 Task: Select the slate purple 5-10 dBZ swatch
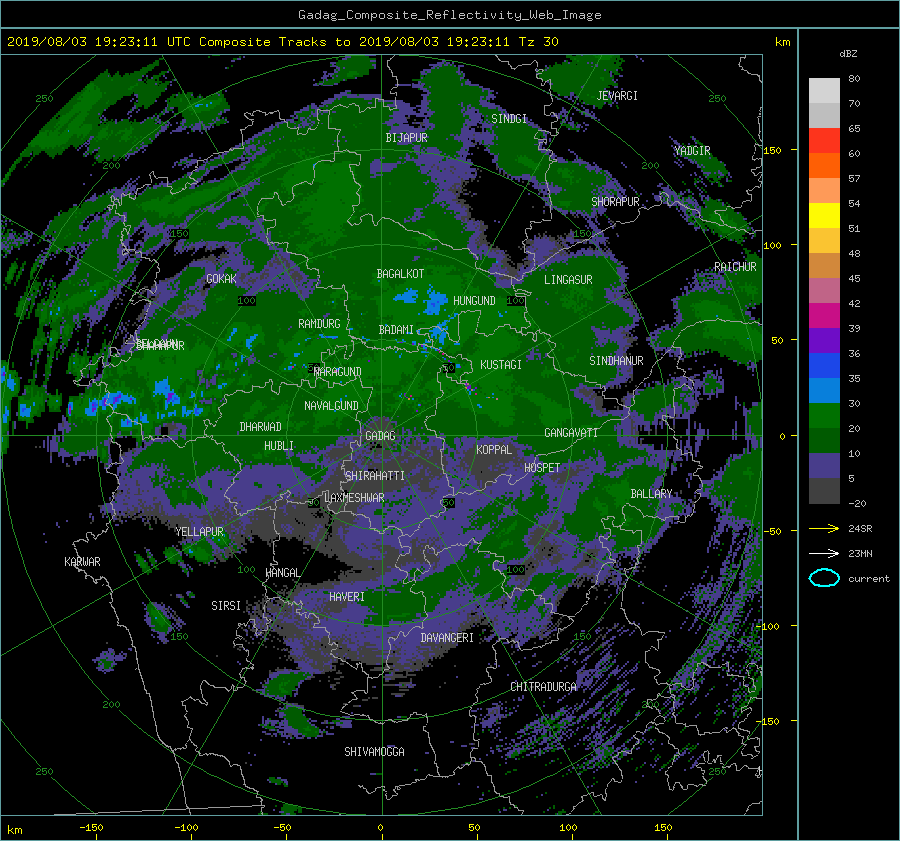pyautogui.click(x=824, y=466)
